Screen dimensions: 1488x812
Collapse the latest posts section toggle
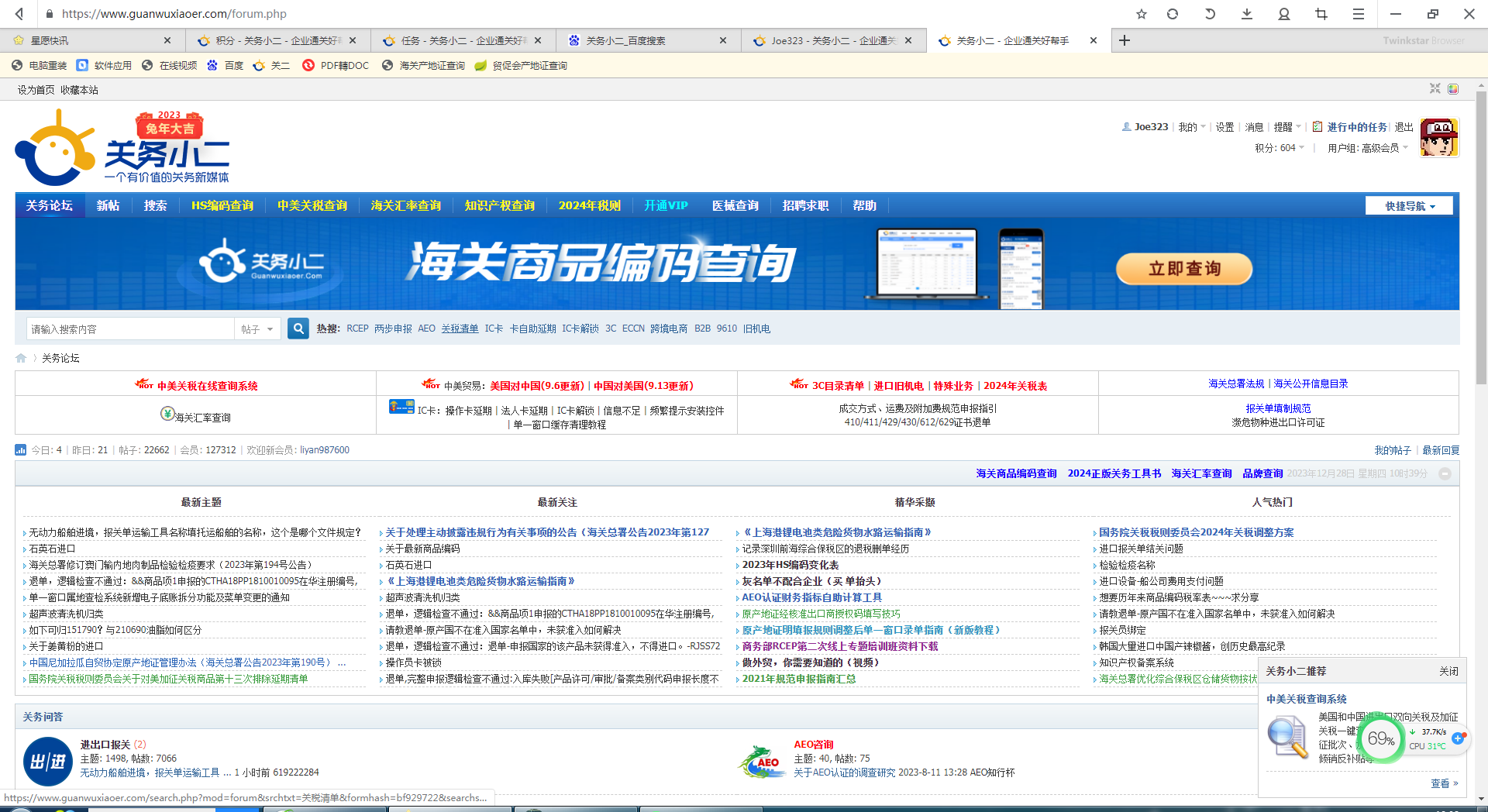pos(1445,473)
